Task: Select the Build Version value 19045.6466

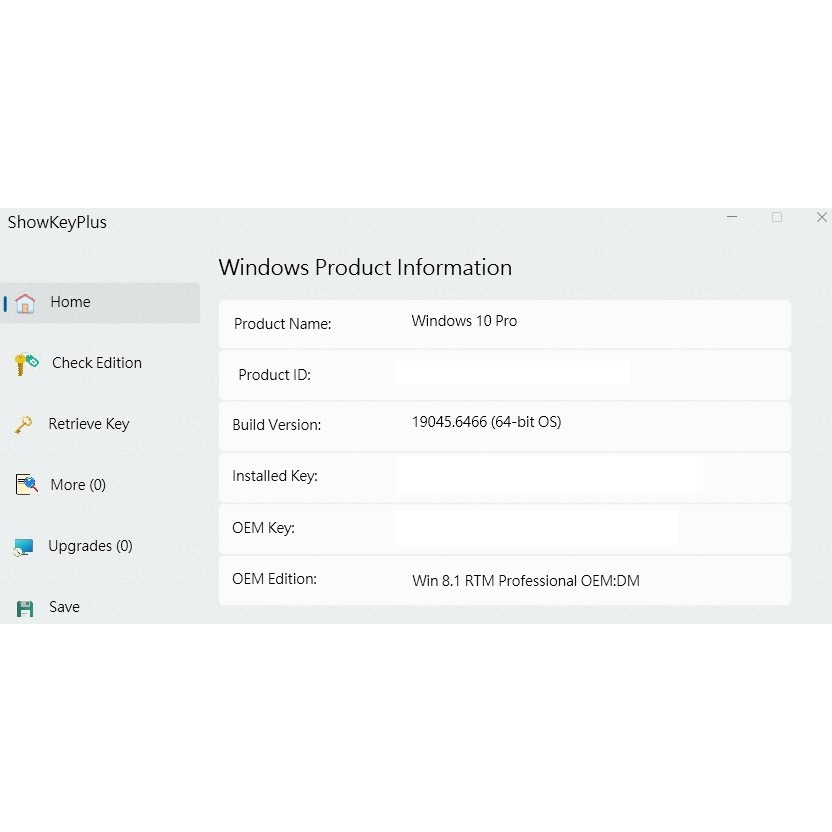Action: click(486, 422)
